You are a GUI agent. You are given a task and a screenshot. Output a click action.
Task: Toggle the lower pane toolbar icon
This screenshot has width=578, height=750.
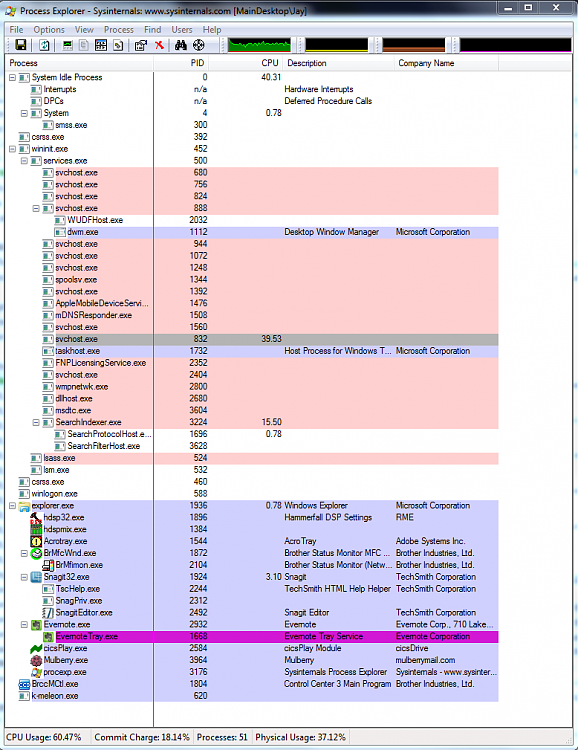101,45
